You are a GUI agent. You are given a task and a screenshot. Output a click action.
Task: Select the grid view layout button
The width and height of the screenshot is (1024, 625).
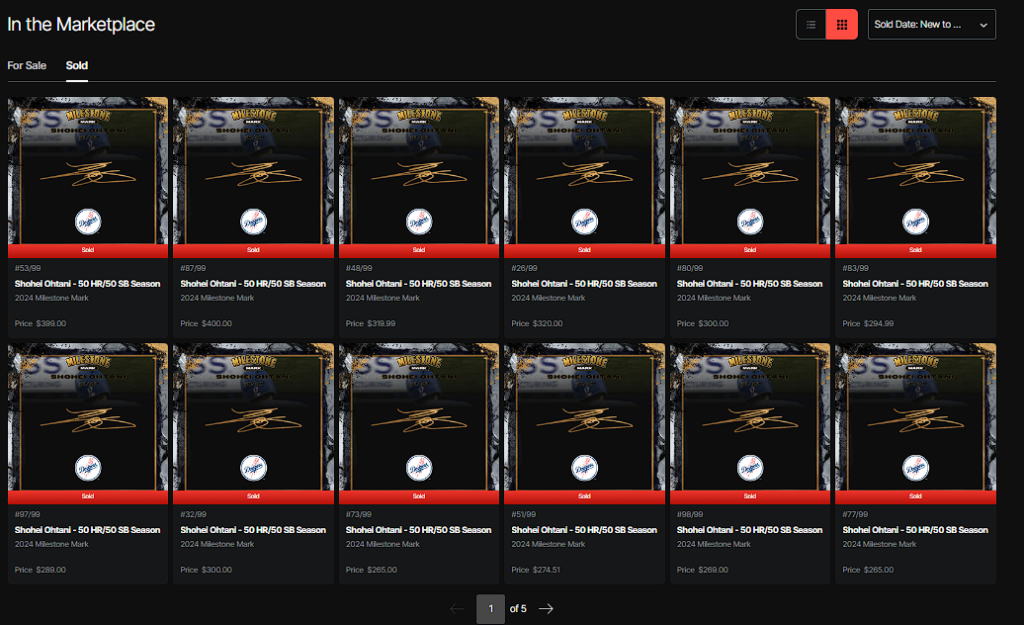pyautogui.click(x=843, y=25)
